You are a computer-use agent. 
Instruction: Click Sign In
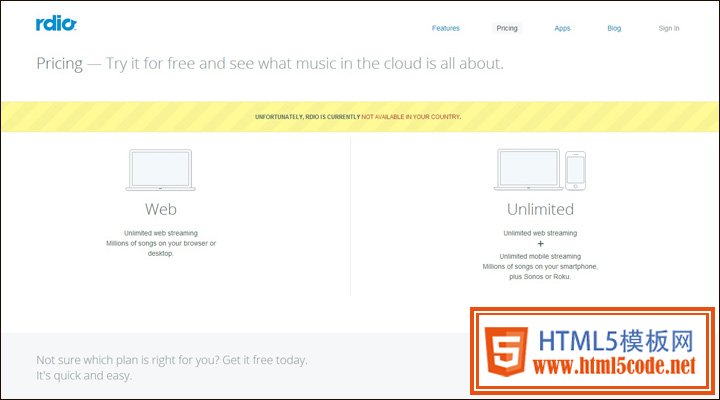(669, 28)
